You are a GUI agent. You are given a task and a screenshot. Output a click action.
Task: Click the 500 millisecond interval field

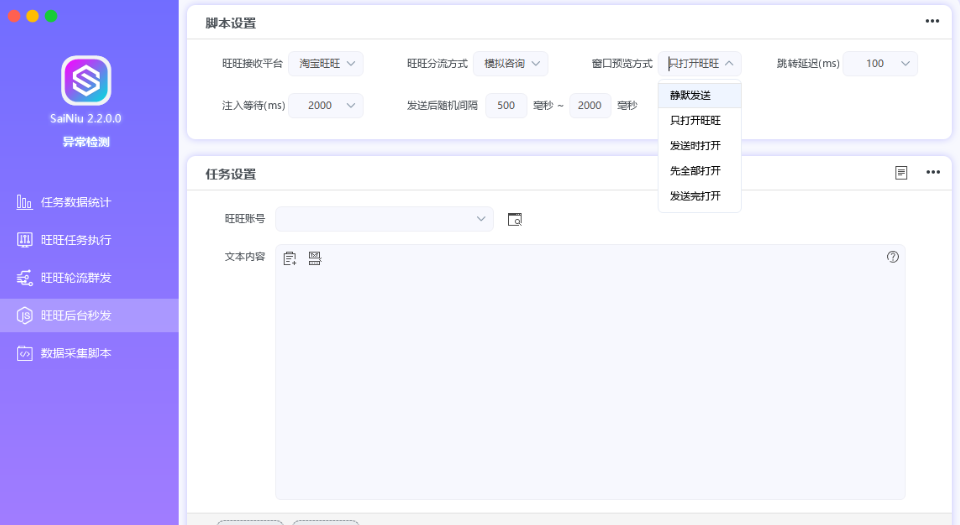pyautogui.click(x=506, y=105)
